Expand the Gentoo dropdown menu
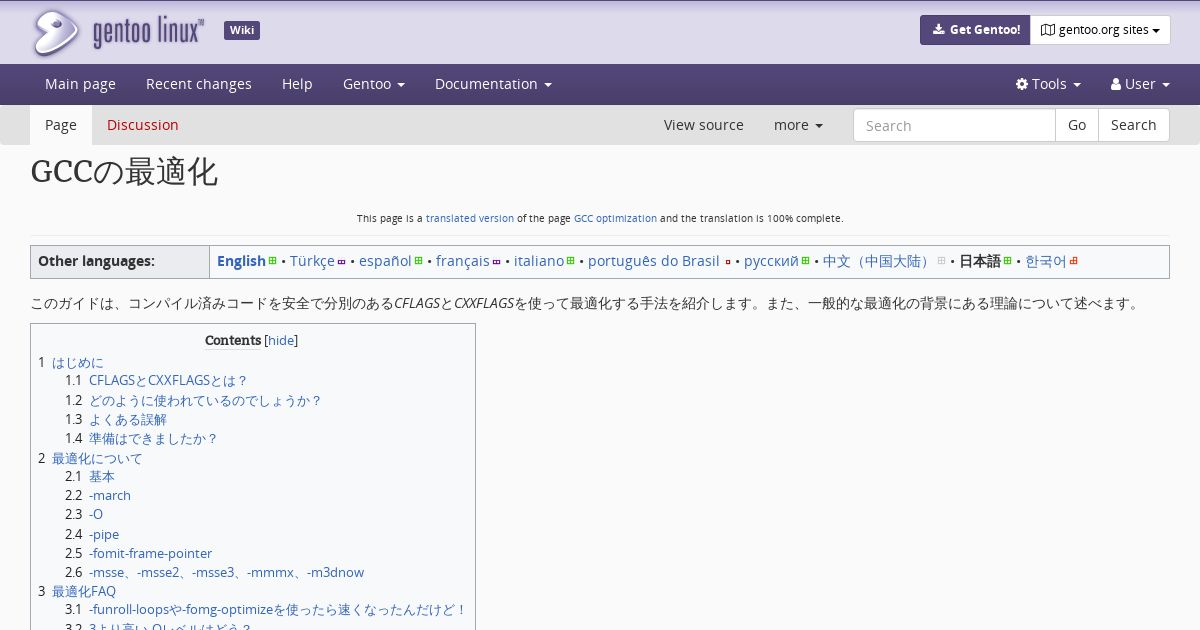The width and height of the screenshot is (1200, 630). click(x=374, y=84)
